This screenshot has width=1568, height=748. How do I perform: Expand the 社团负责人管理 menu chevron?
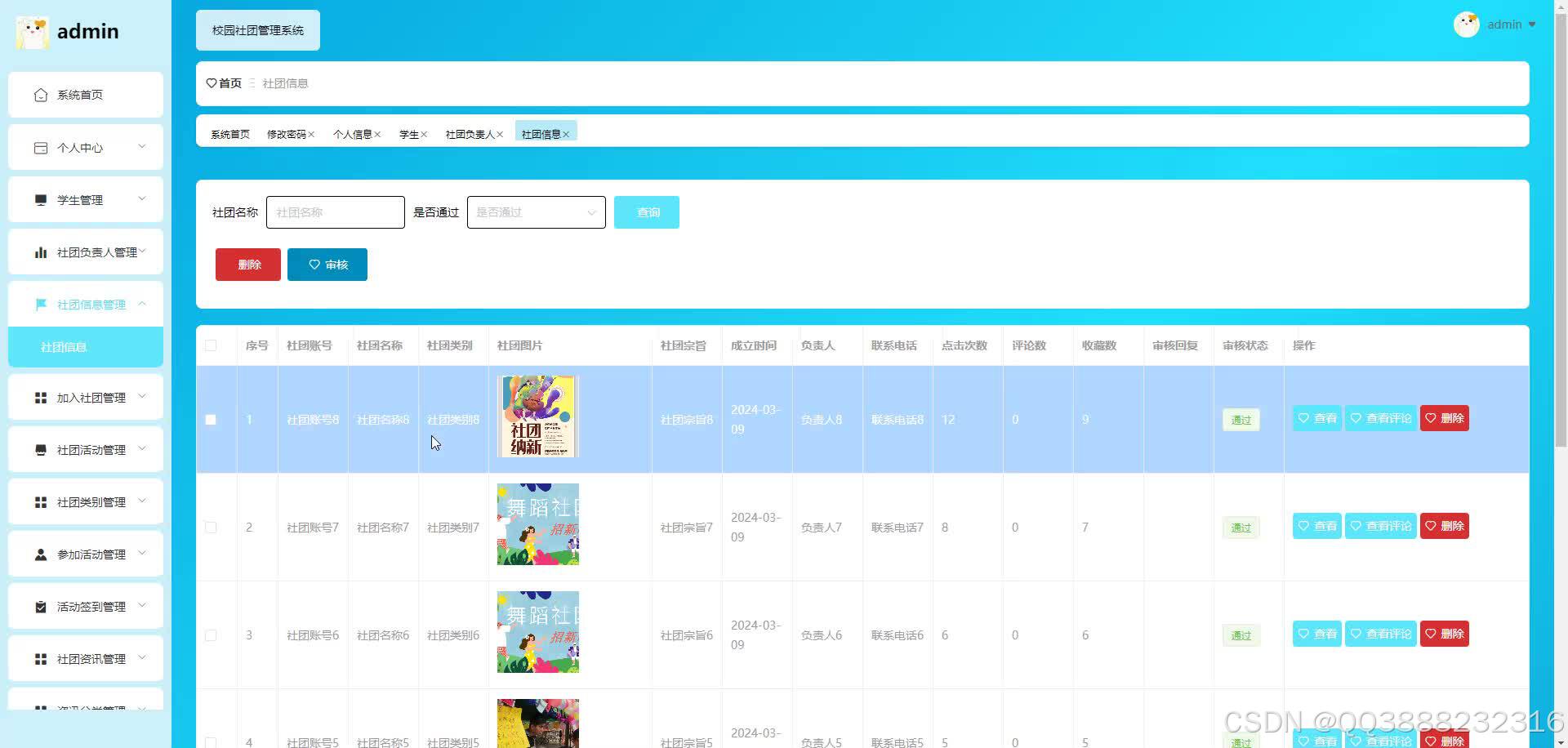tap(142, 252)
